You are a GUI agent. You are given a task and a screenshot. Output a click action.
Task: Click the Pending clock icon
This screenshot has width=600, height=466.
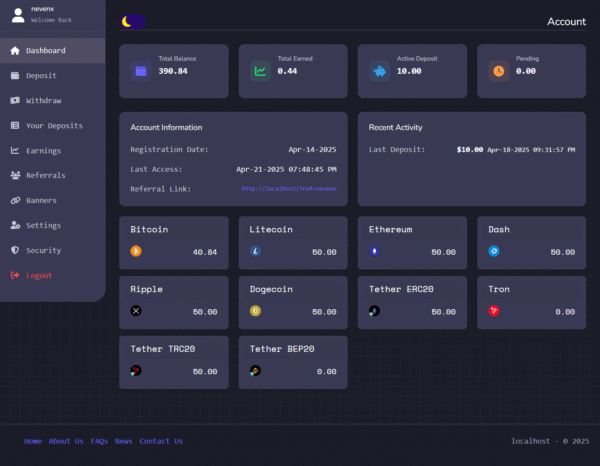499,71
